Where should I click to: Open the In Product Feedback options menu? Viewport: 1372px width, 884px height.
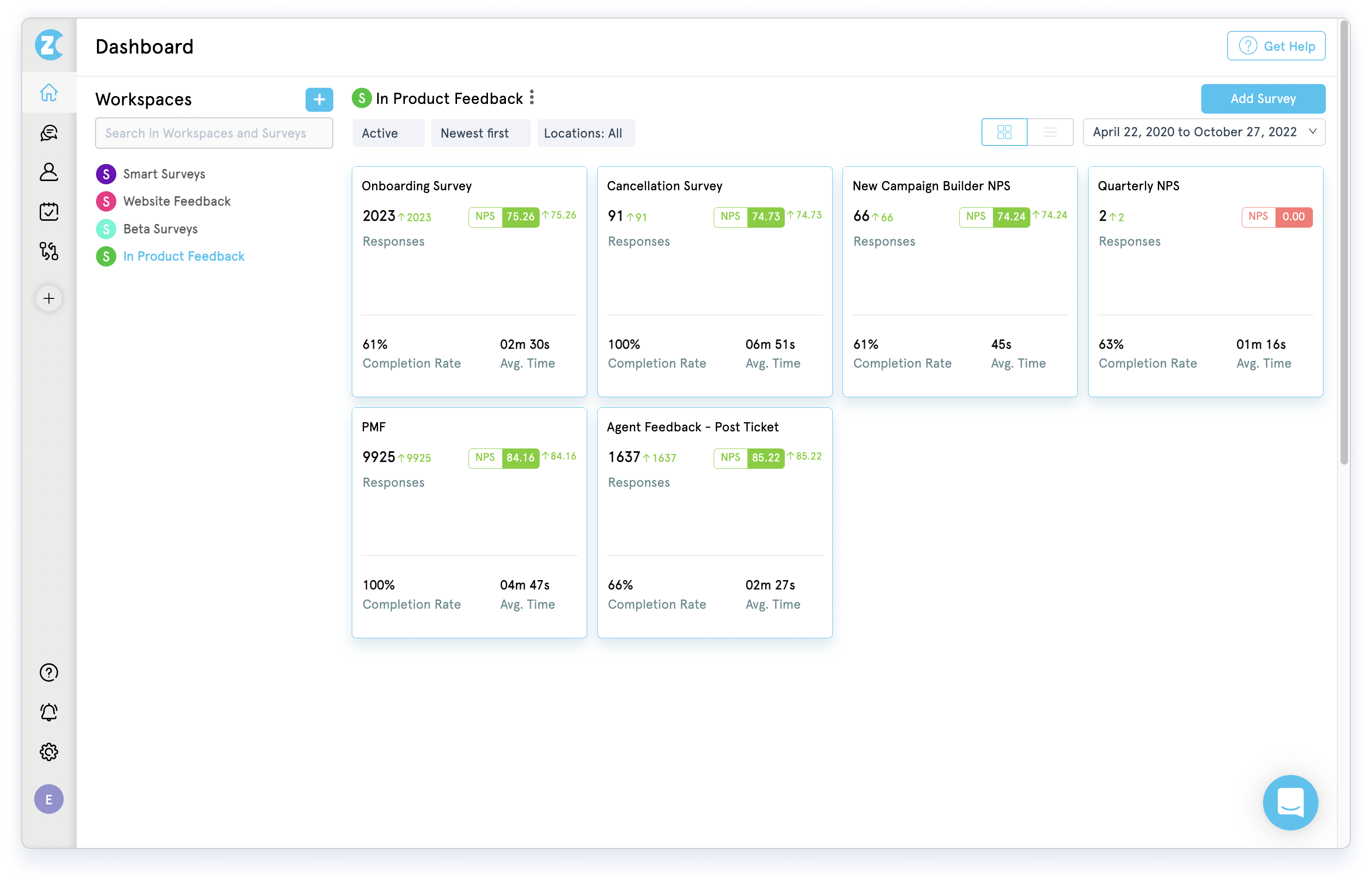532,97
